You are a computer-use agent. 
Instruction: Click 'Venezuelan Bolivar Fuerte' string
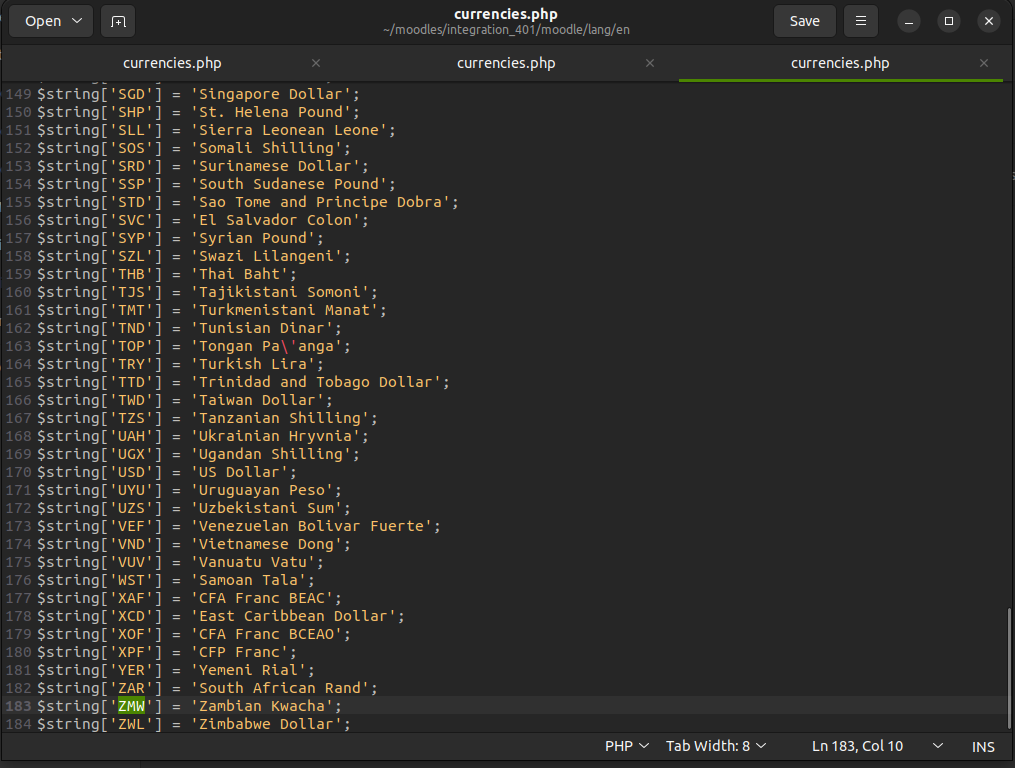point(311,527)
